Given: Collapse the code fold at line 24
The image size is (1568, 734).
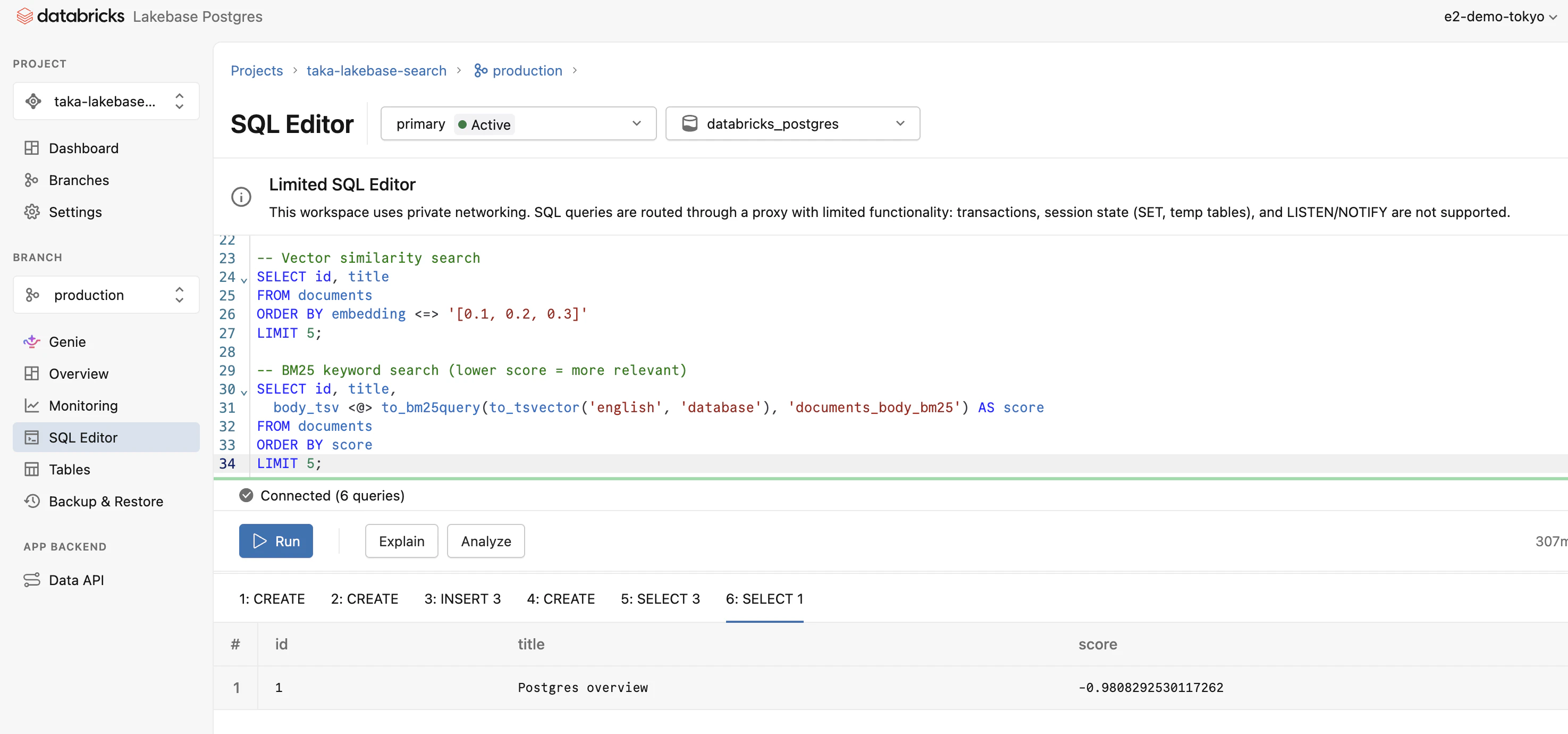Looking at the screenshot, I should click(x=244, y=280).
